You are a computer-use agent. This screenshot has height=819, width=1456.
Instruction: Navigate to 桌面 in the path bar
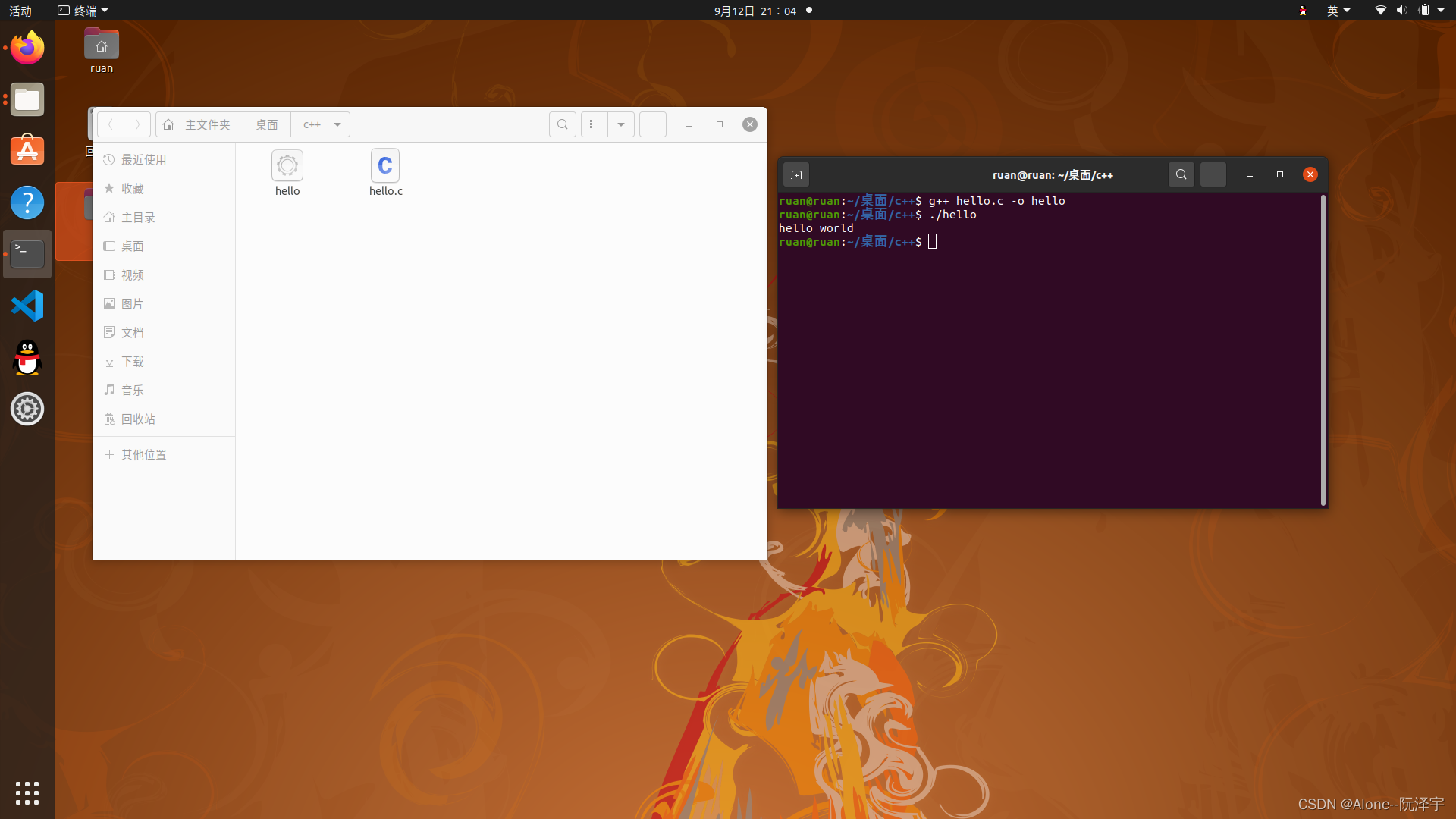point(266,124)
